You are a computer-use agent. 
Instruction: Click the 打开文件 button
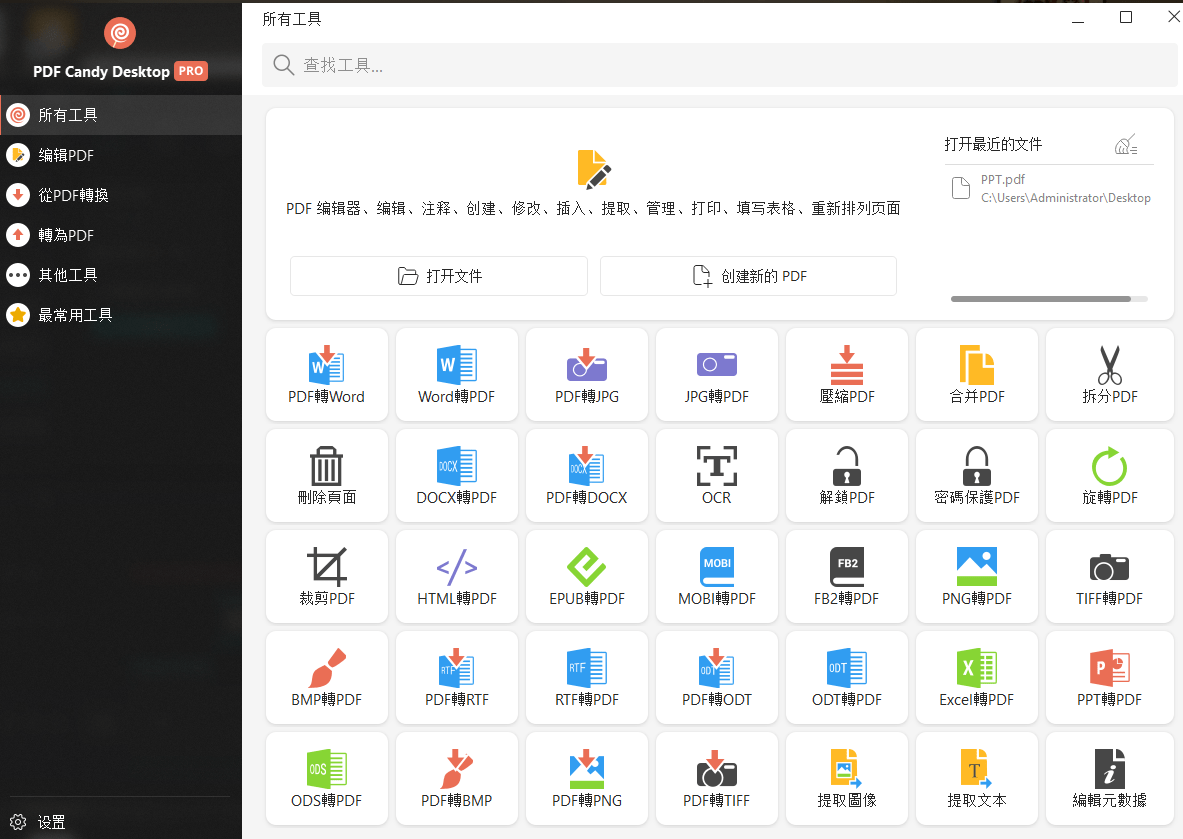438,276
